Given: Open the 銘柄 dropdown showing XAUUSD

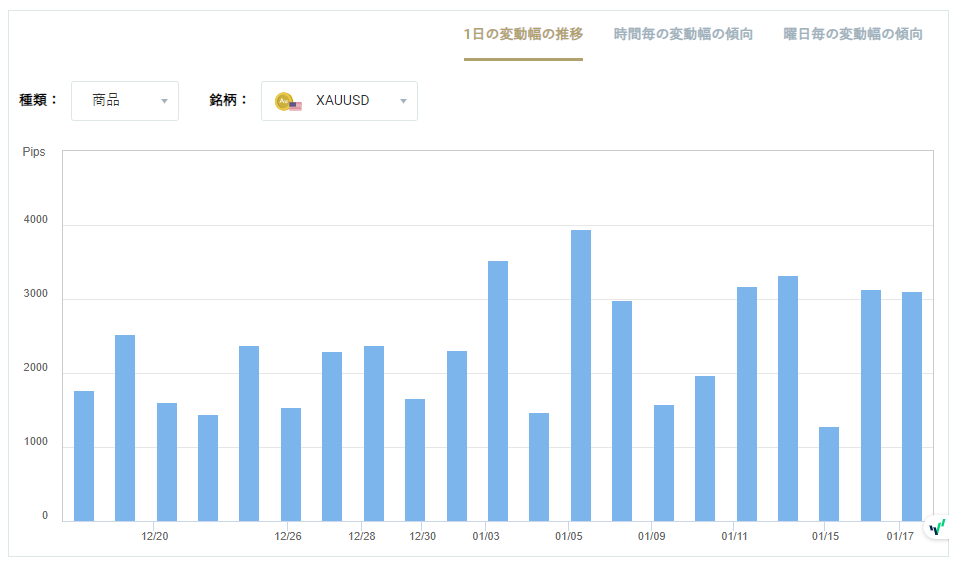Looking at the screenshot, I should pos(339,101).
